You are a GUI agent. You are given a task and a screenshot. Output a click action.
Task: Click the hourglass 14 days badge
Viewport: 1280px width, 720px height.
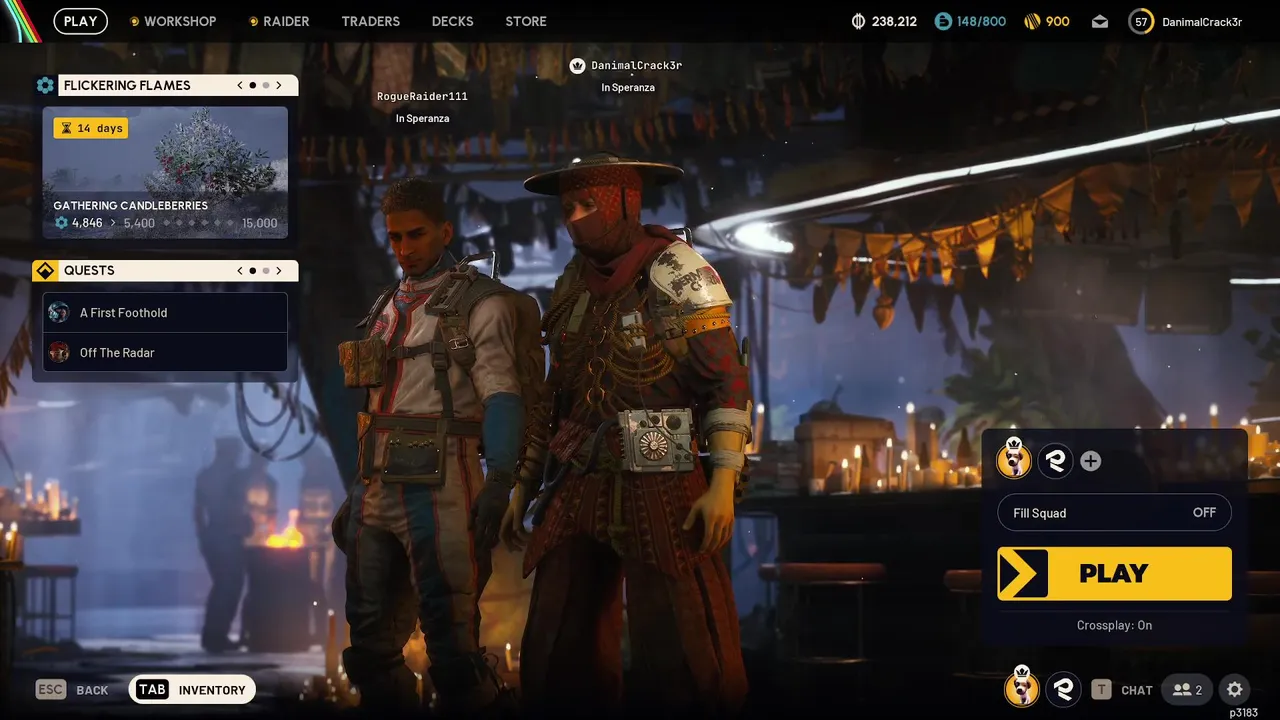(91, 128)
